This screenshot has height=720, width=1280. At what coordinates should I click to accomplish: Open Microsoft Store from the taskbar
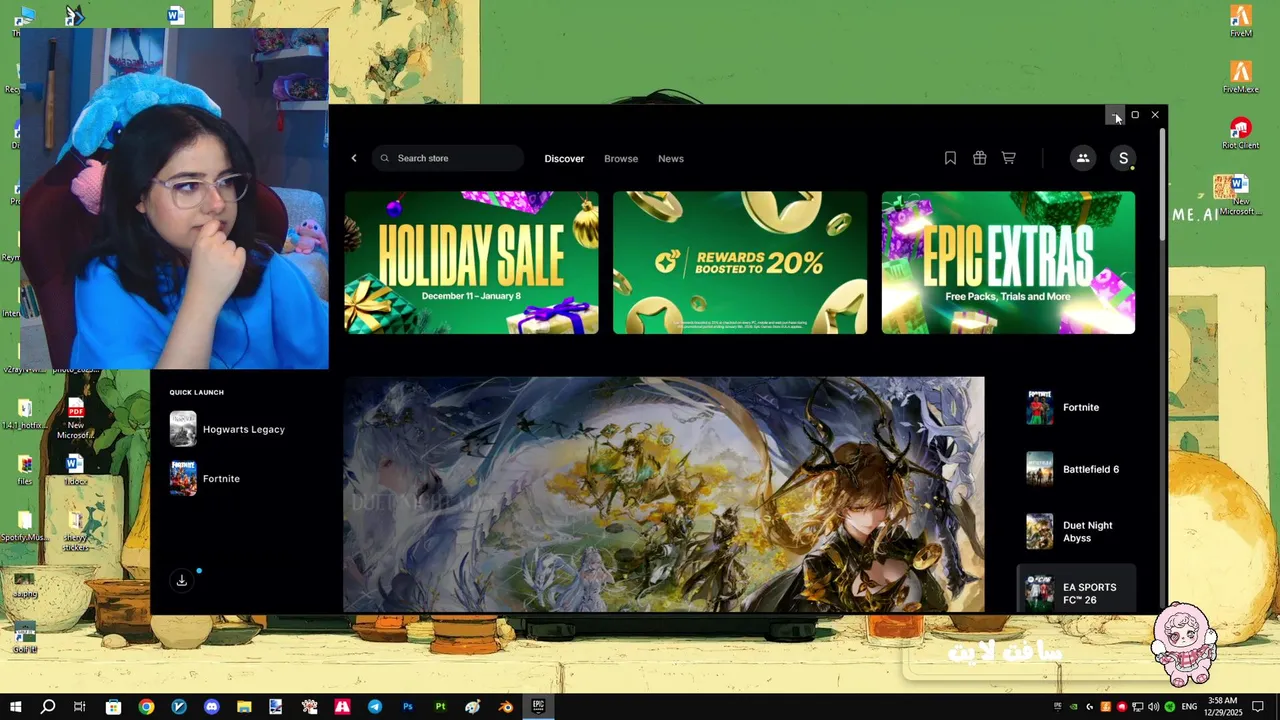pos(113,706)
